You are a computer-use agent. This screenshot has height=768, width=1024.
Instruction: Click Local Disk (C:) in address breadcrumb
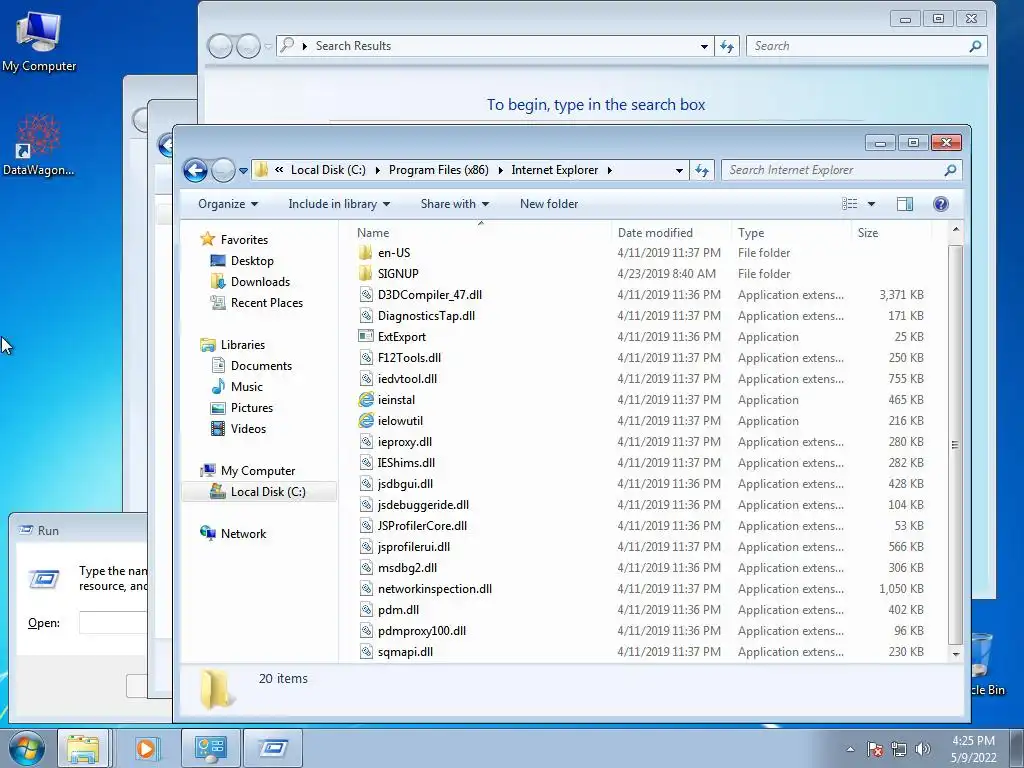328,170
